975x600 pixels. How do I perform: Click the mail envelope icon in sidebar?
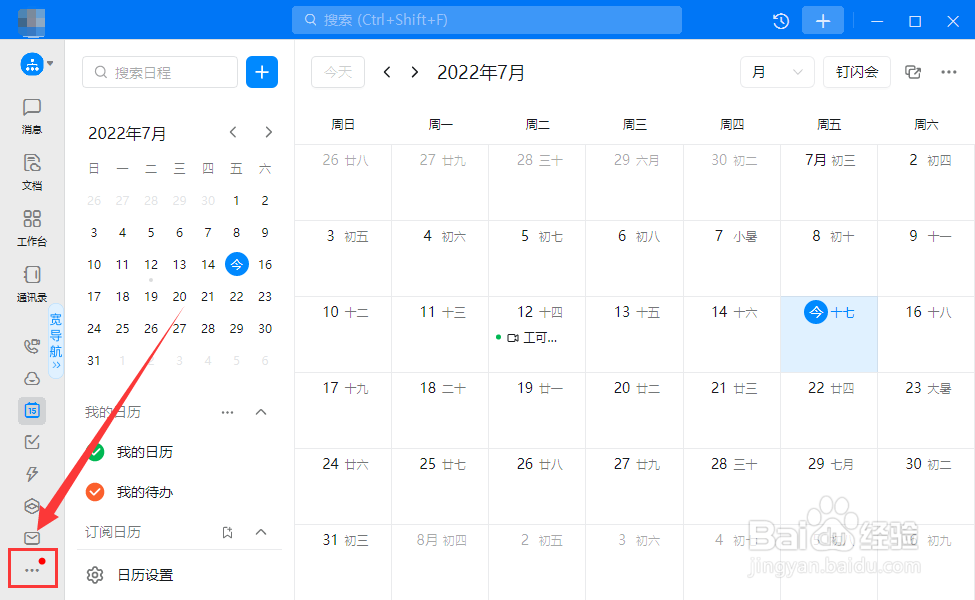coord(32,538)
